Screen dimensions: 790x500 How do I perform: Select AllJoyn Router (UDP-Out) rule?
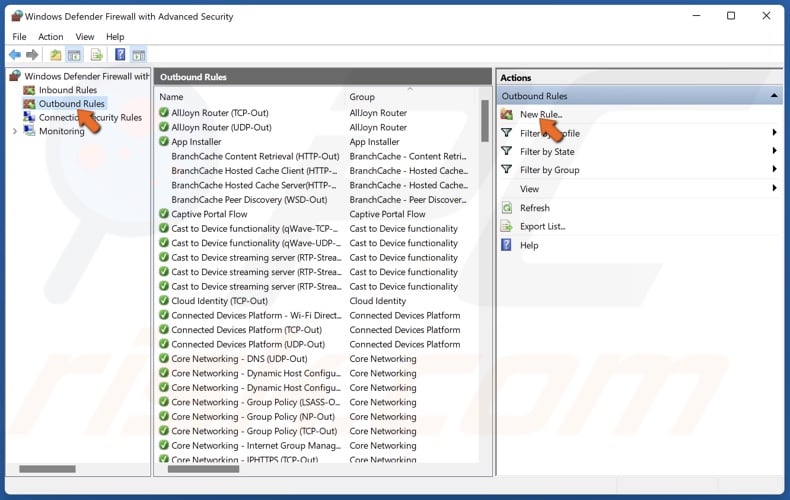[222, 127]
